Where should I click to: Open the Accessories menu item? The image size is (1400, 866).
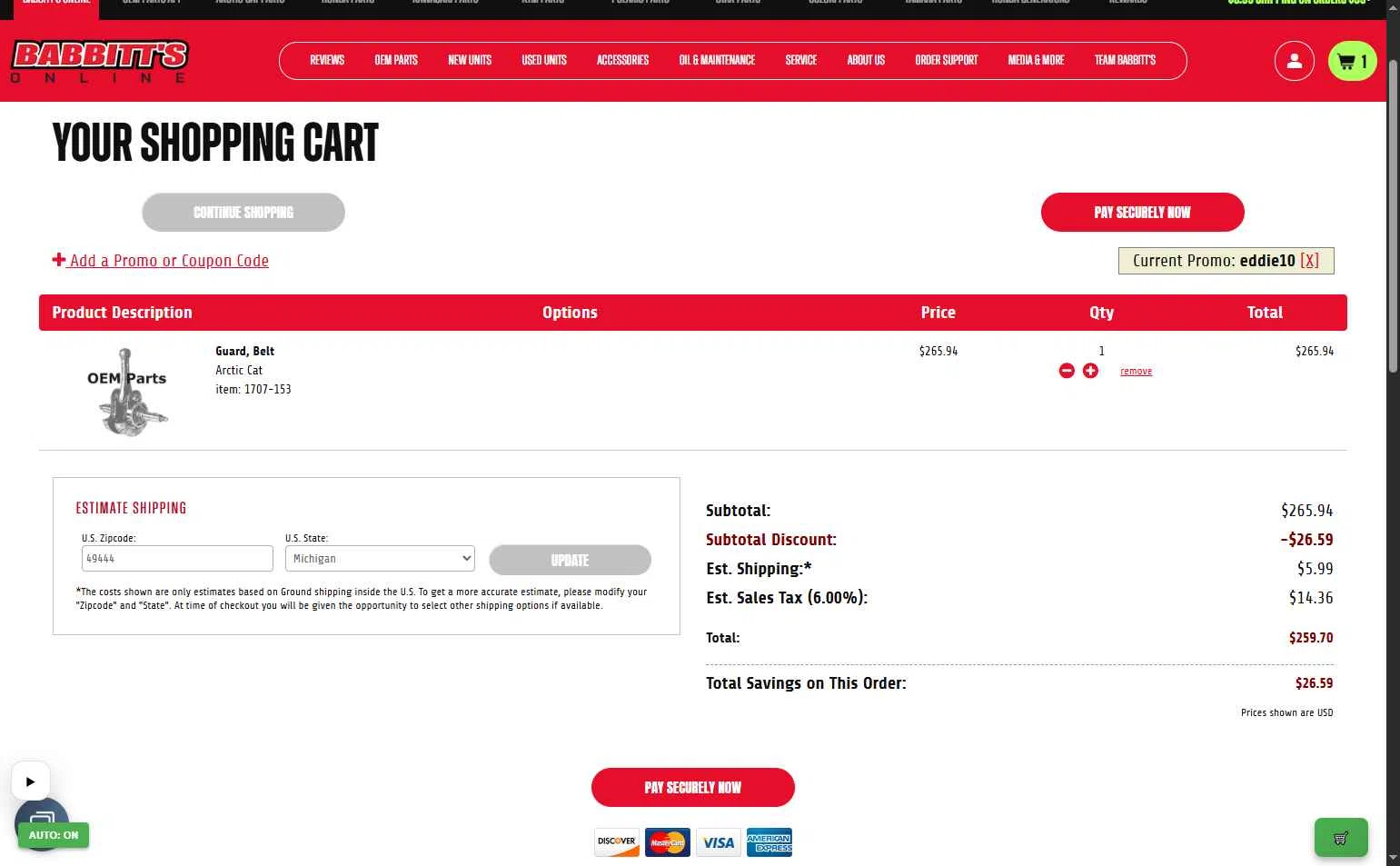pyautogui.click(x=622, y=60)
